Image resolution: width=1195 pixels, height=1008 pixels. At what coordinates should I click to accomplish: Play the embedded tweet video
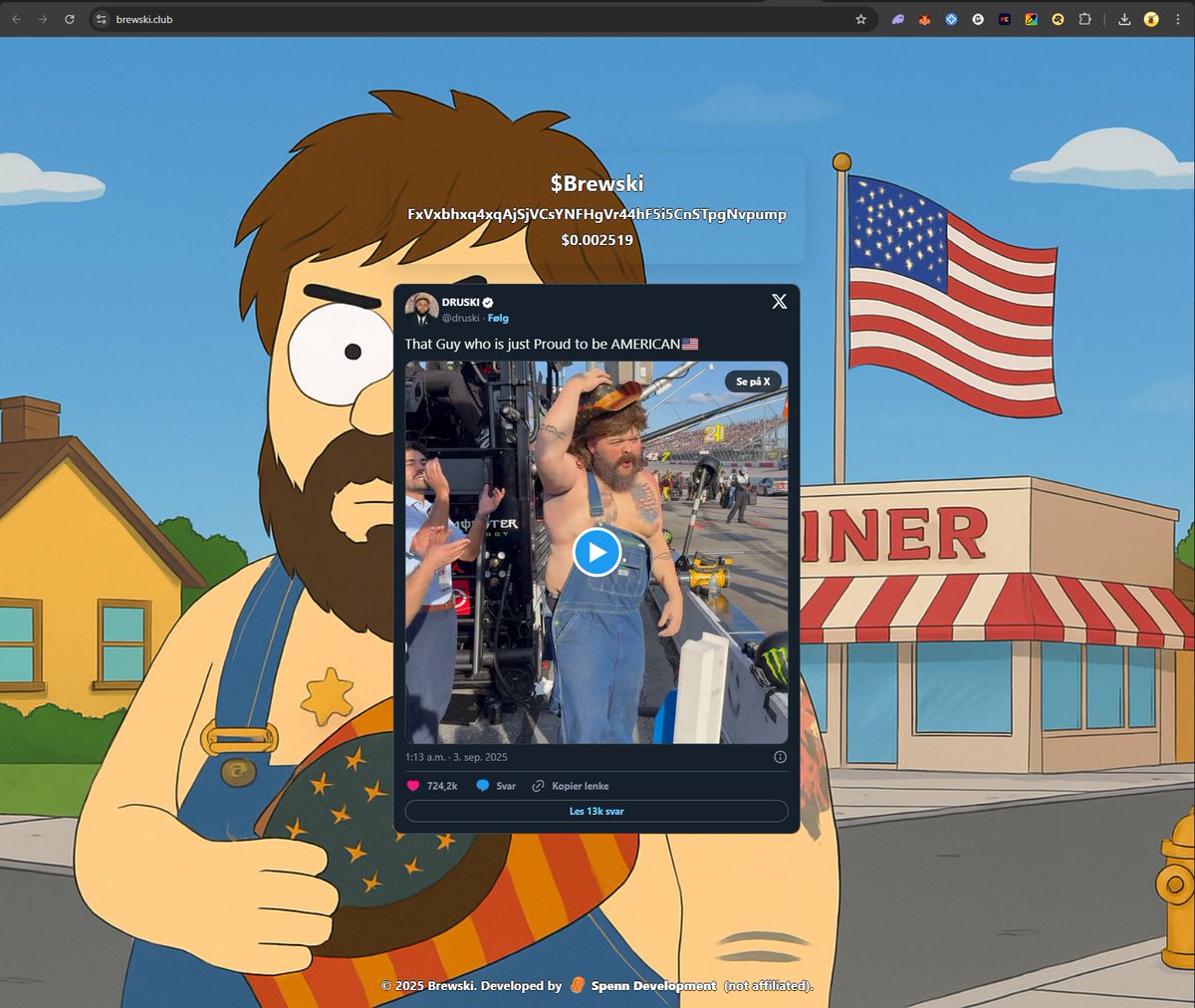(597, 552)
